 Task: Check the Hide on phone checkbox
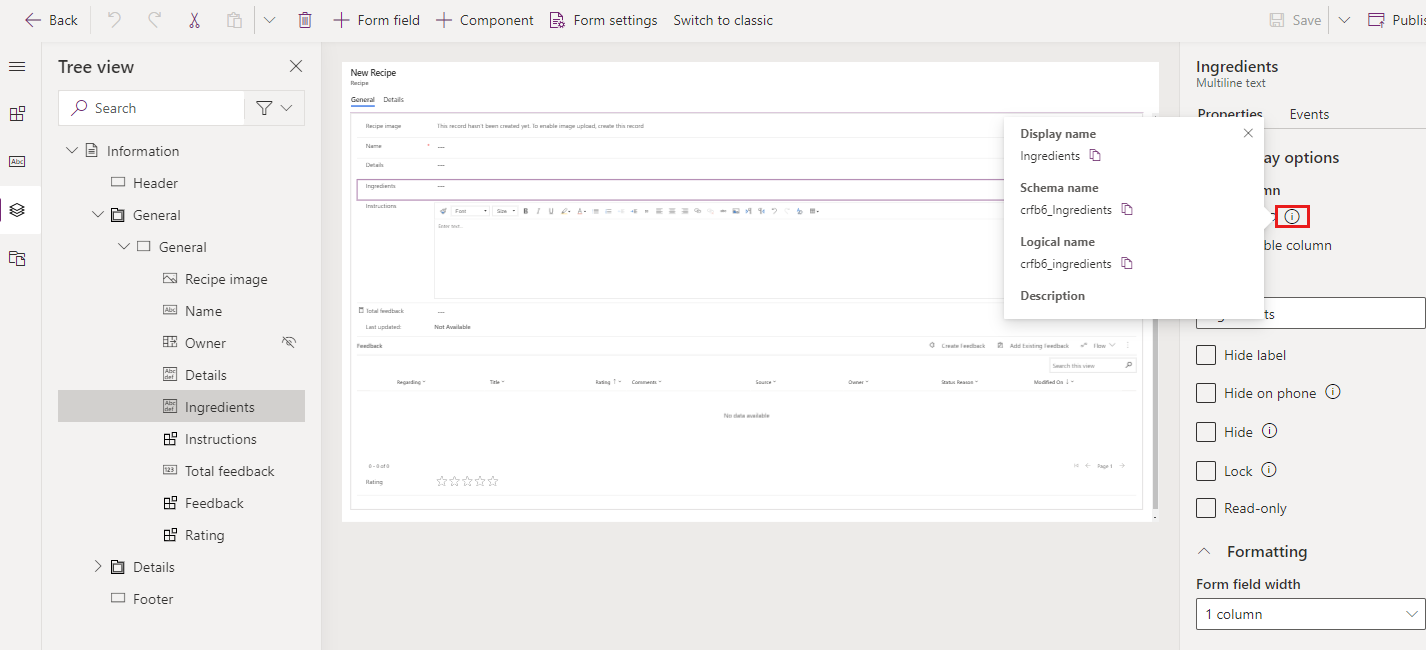pos(1206,393)
